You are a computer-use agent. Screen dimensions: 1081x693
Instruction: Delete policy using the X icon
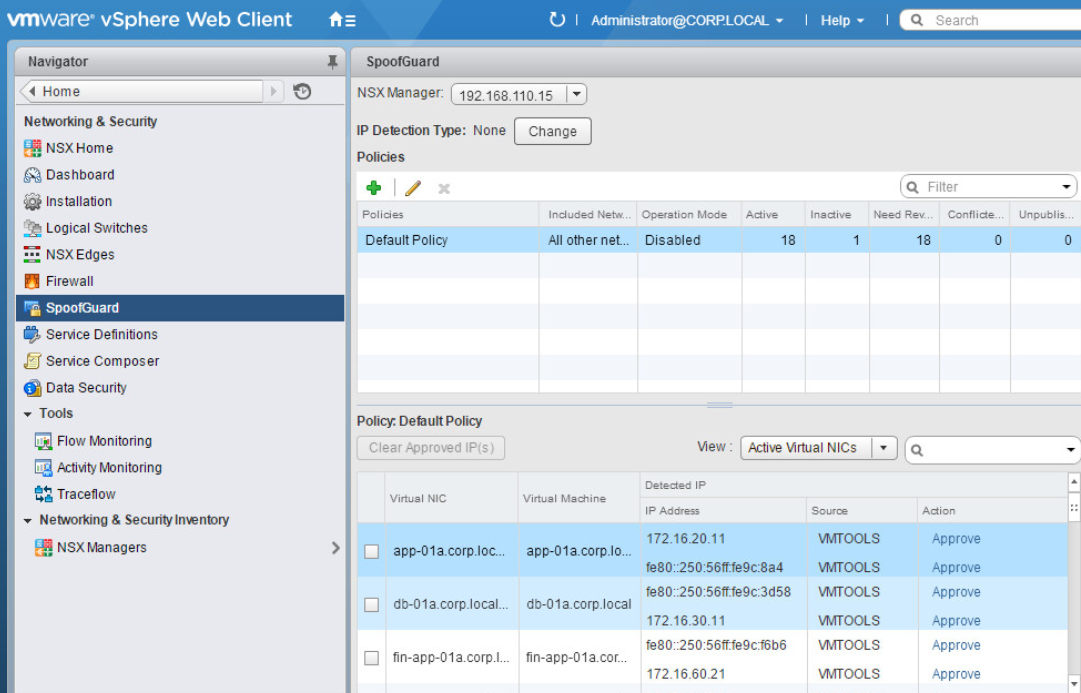444,188
